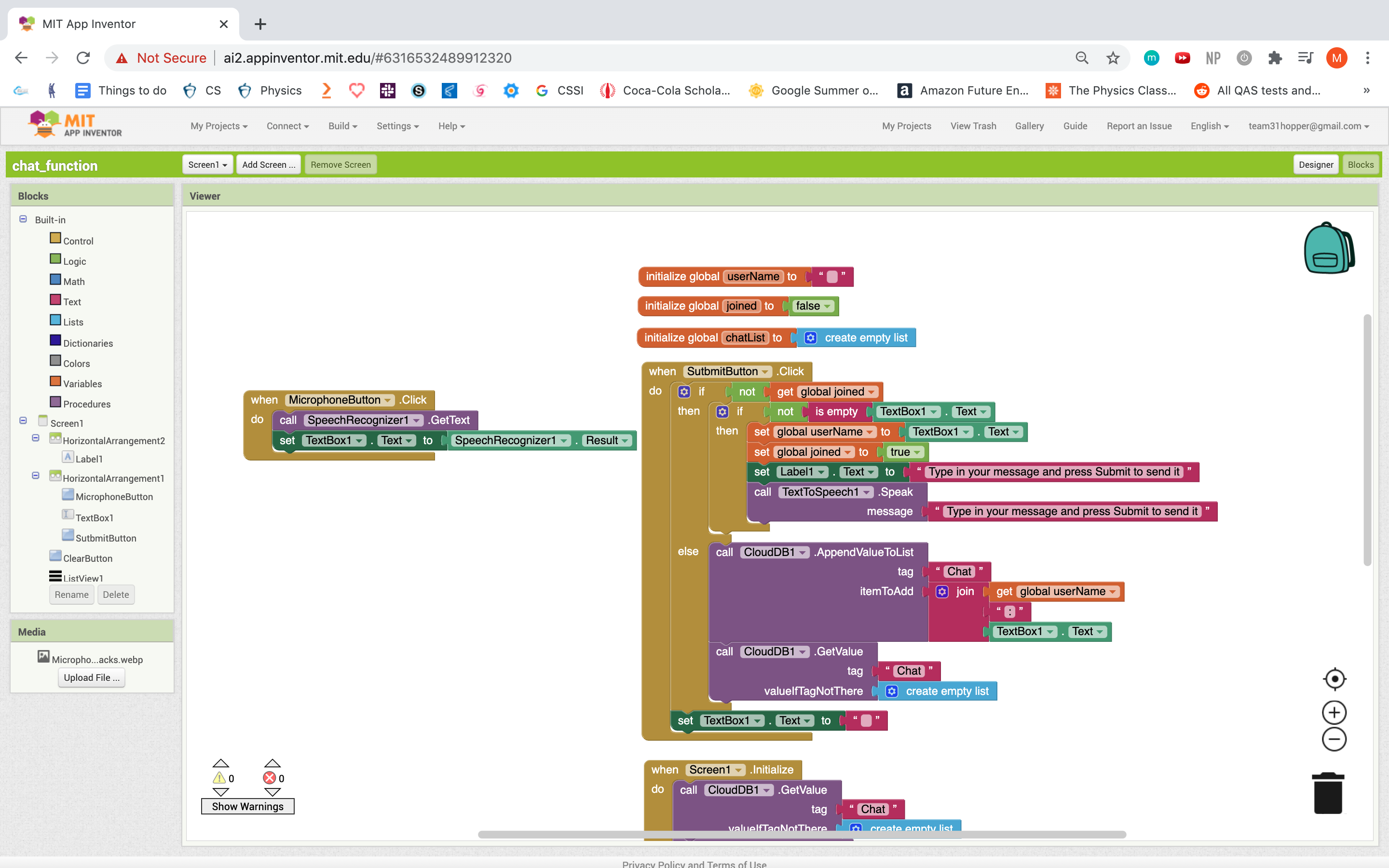The image size is (1389, 868).
Task: Collapse the Screen1 tree node
Action: coord(23,421)
